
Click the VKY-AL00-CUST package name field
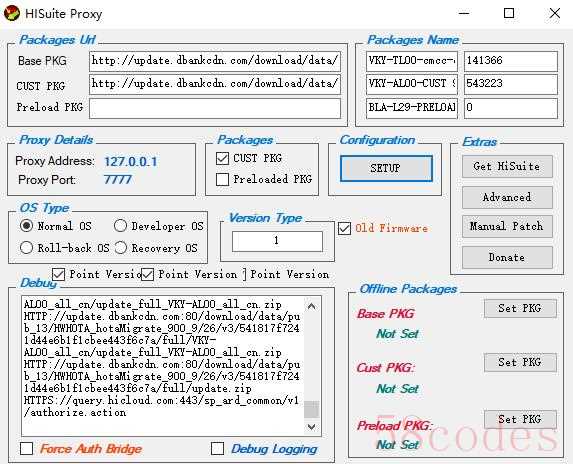click(x=412, y=84)
